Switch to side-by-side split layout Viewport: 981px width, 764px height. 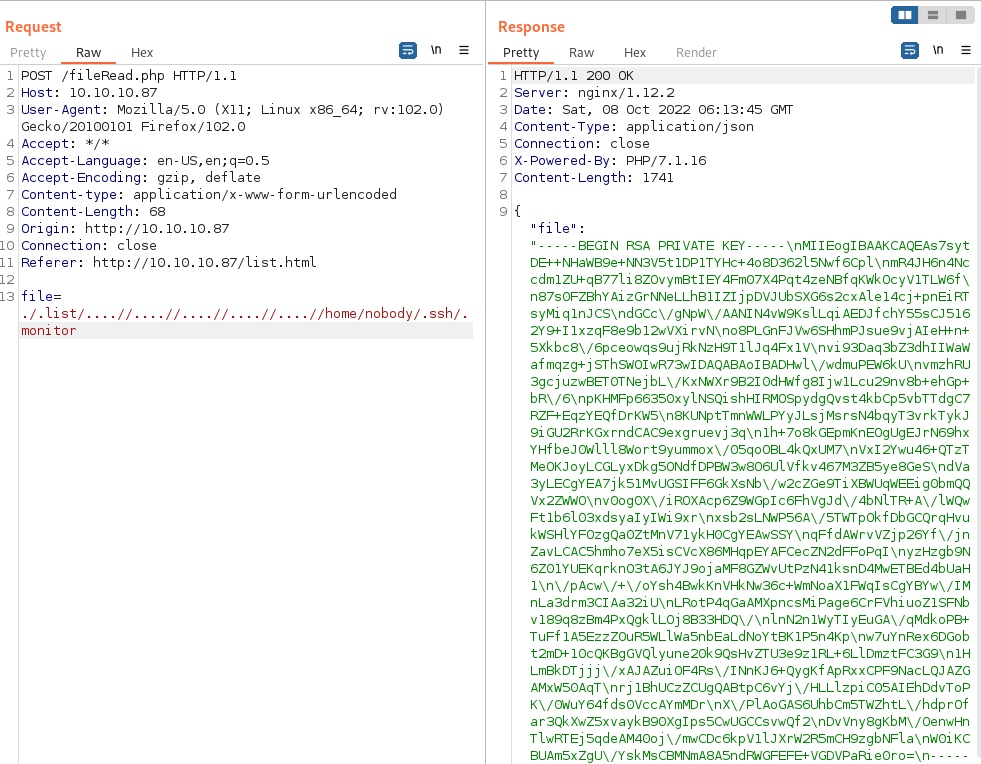pyautogui.click(x=905, y=15)
